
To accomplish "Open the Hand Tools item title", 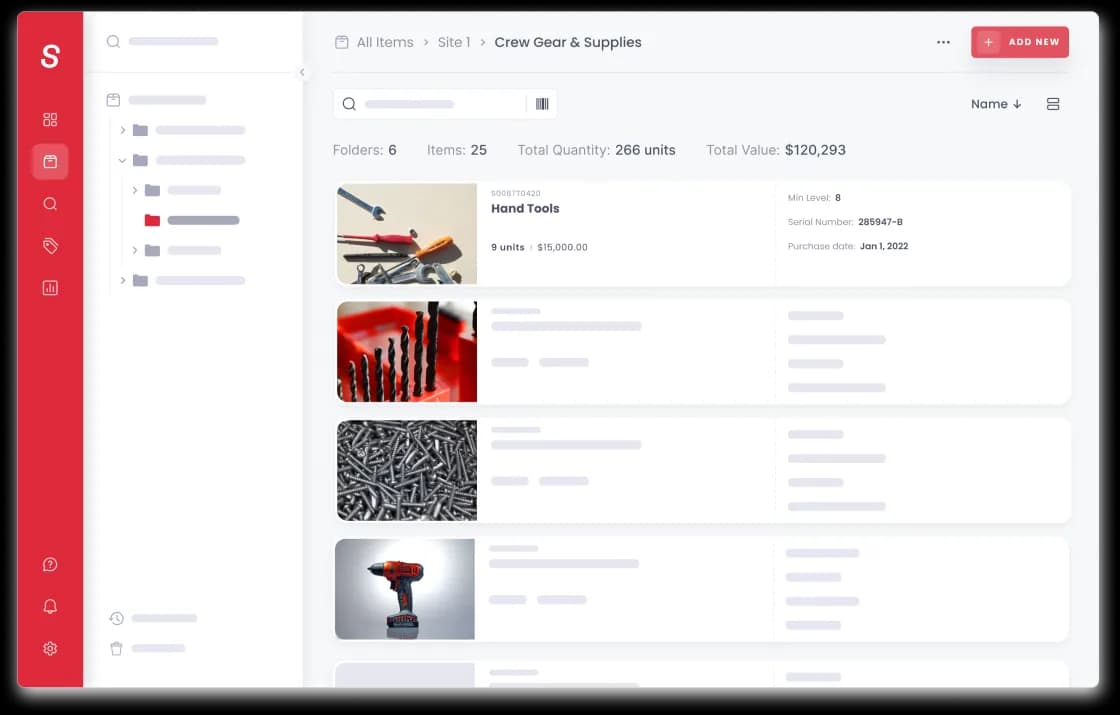I will (525, 209).
